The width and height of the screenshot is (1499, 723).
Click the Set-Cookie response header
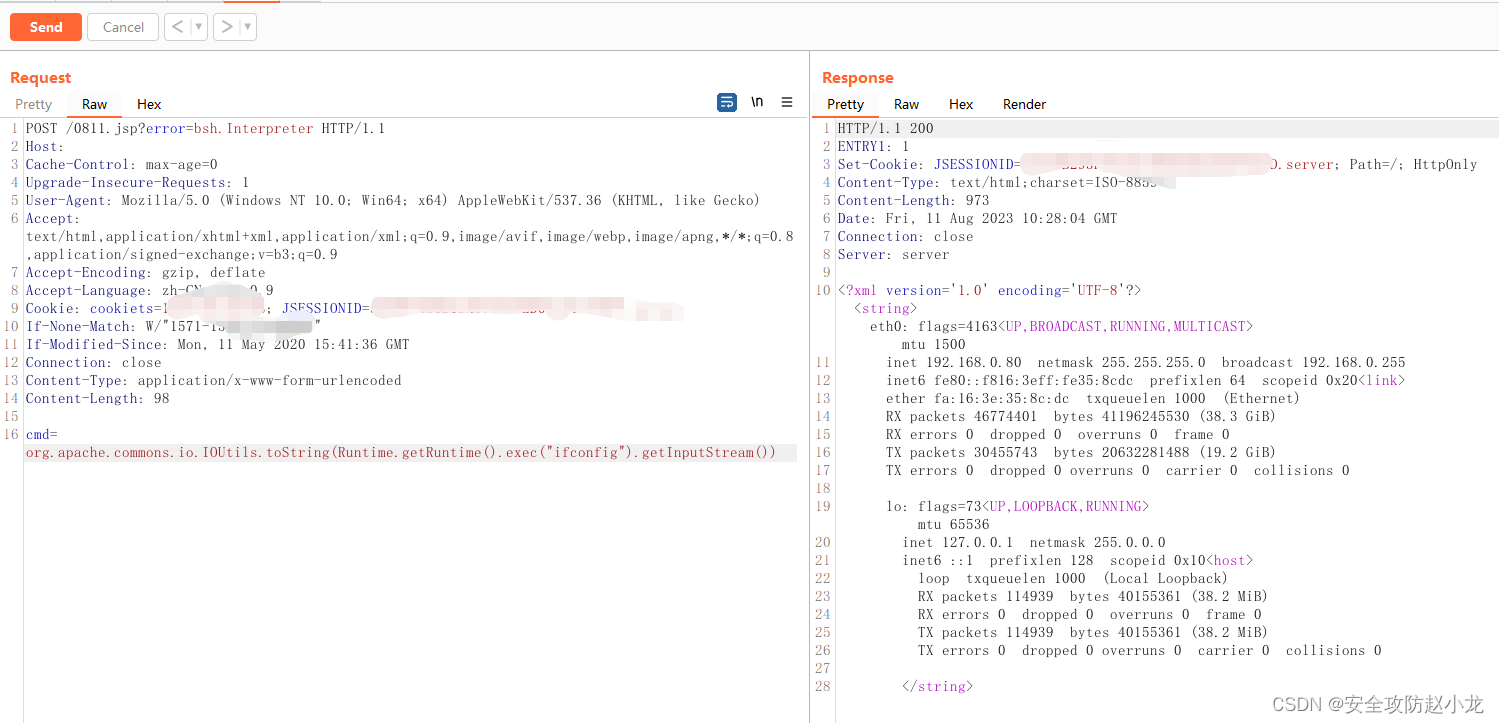(1157, 164)
